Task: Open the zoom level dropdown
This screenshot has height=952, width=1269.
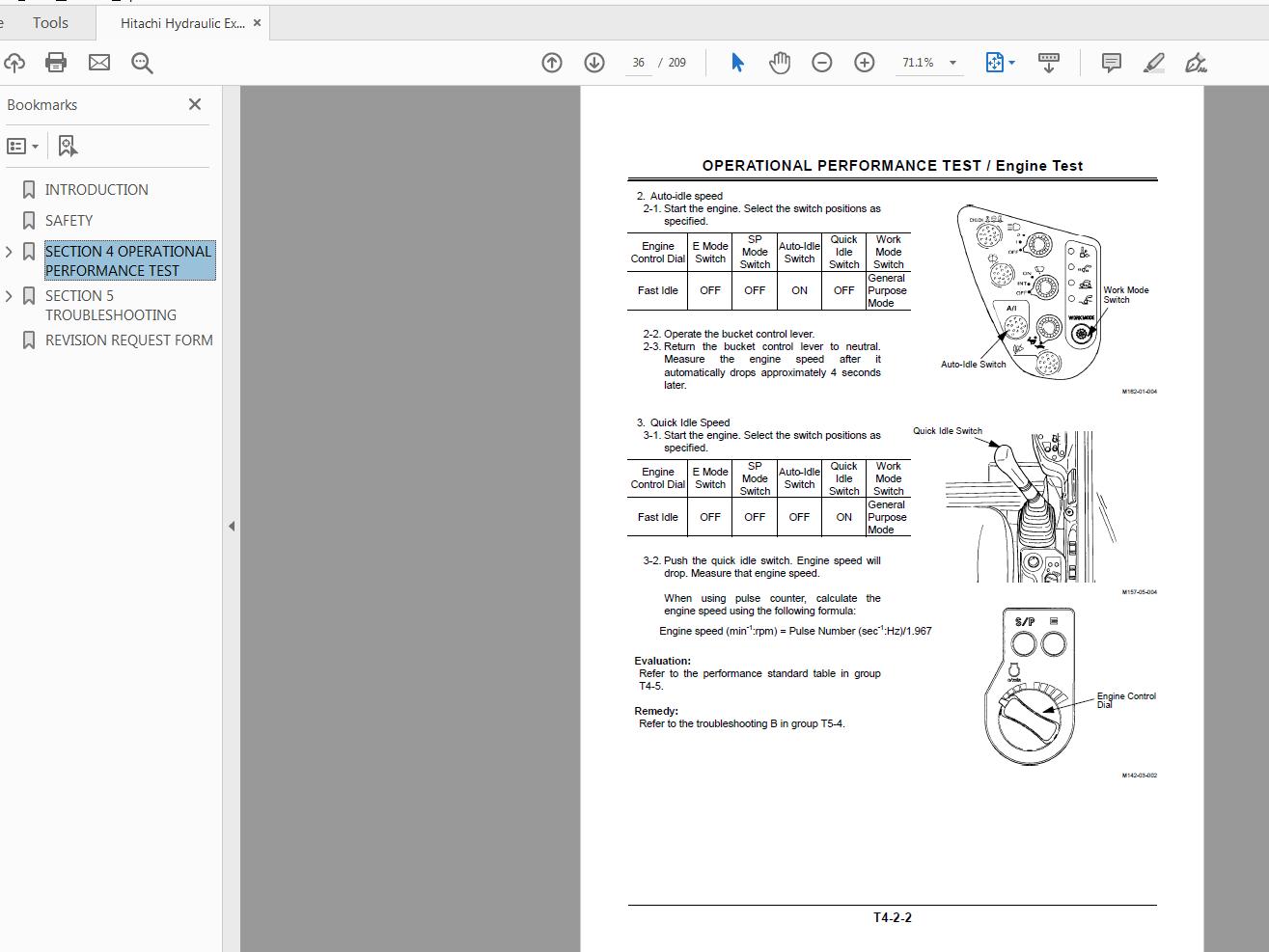Action: tap(952, 63)
